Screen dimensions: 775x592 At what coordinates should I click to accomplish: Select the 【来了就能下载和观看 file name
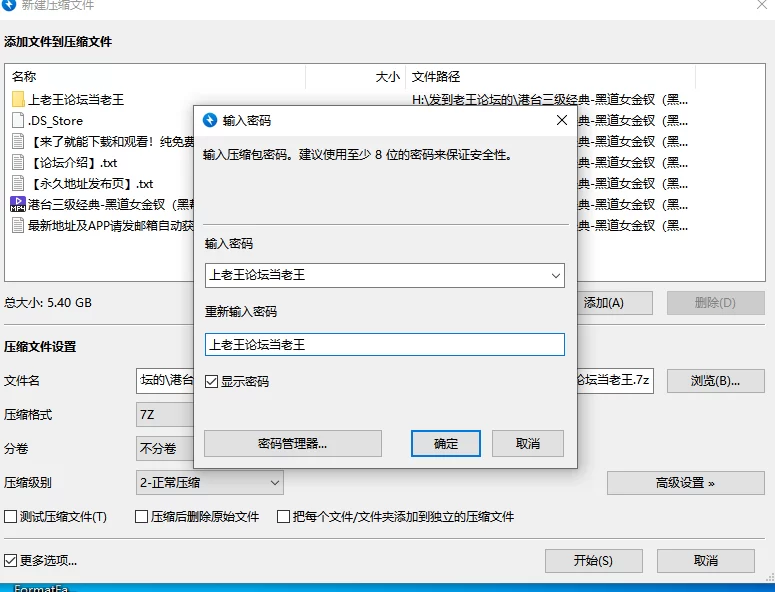point(111,142)
